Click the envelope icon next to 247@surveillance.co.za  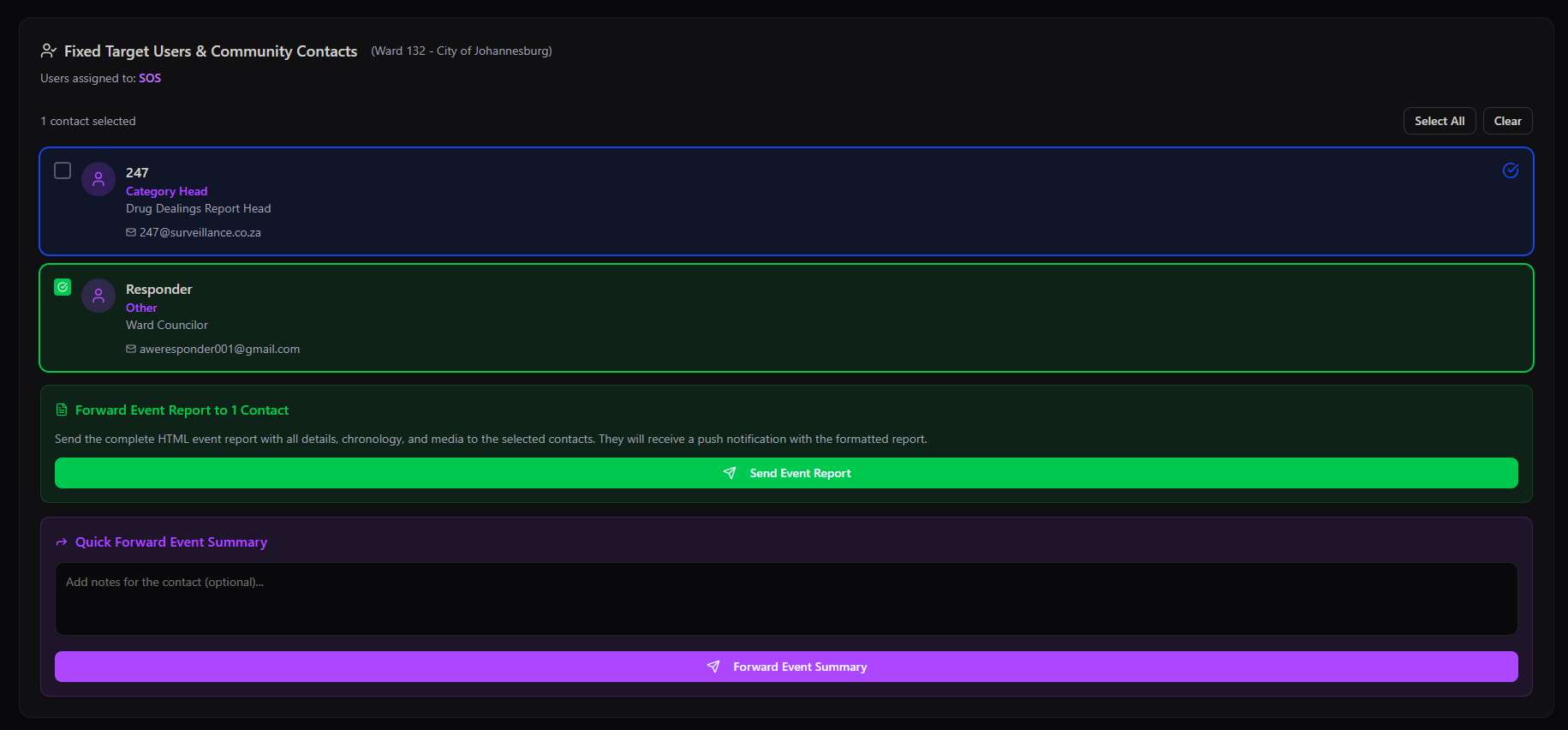[x=131, y=232]
